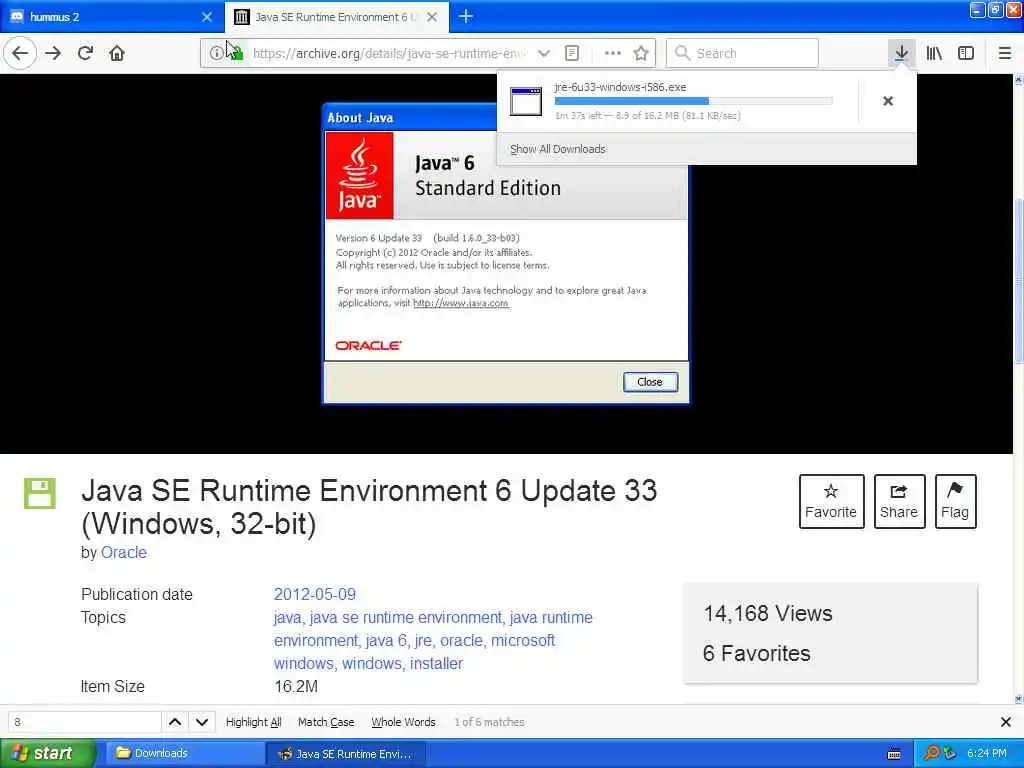Share this archive item
The image size is (1024, 768).
[x=899, y=502]
